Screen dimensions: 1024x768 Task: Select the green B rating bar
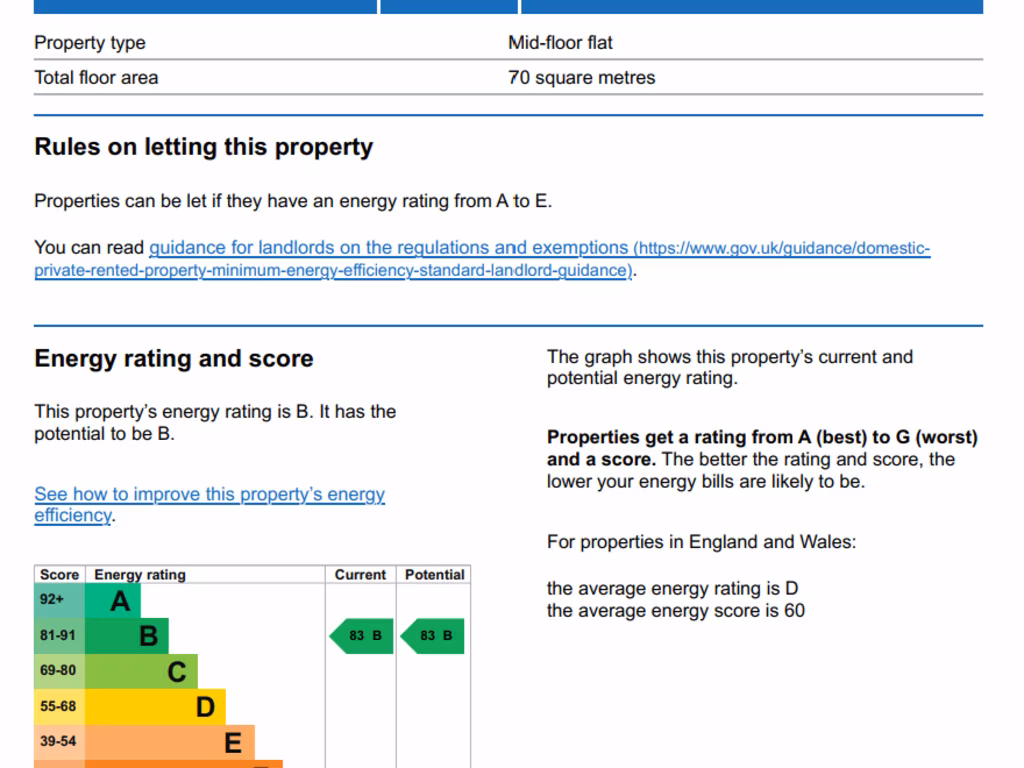[127, 636]
